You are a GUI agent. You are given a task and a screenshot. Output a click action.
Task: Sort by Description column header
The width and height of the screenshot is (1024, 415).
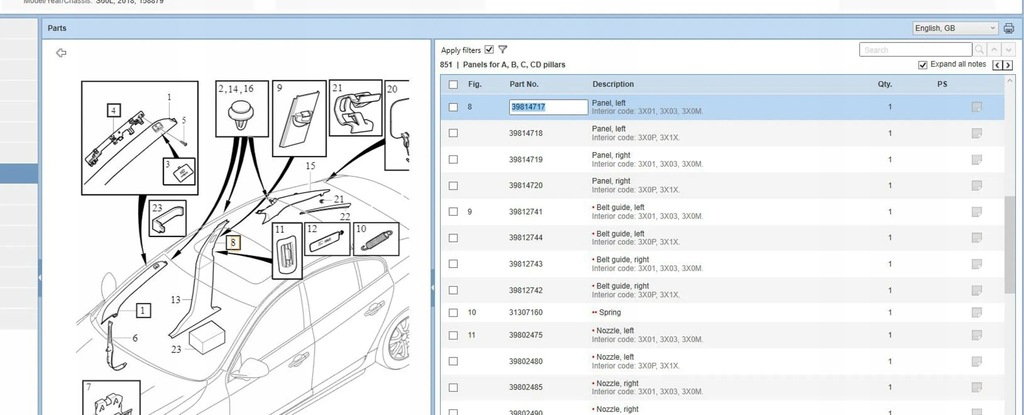pos(613,84)
